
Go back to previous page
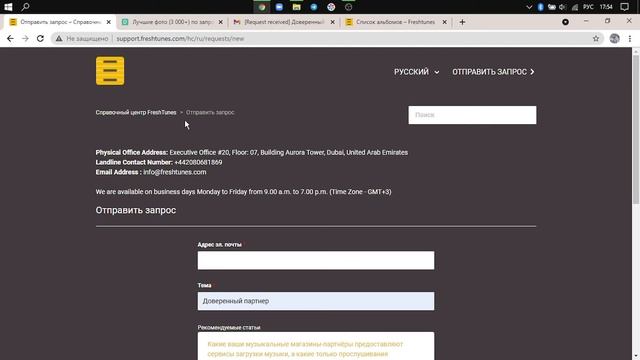10,38
